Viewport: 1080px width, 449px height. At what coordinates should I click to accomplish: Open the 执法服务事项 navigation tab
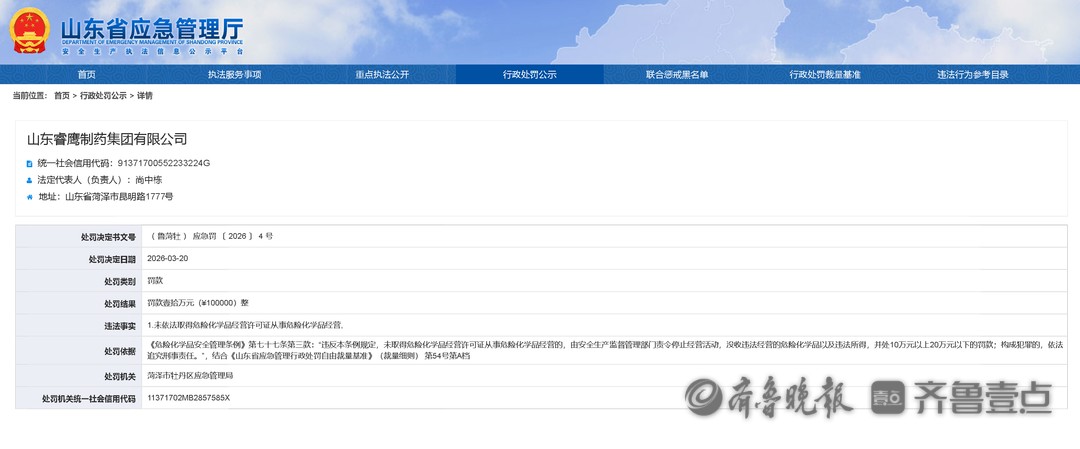point(234,75)
